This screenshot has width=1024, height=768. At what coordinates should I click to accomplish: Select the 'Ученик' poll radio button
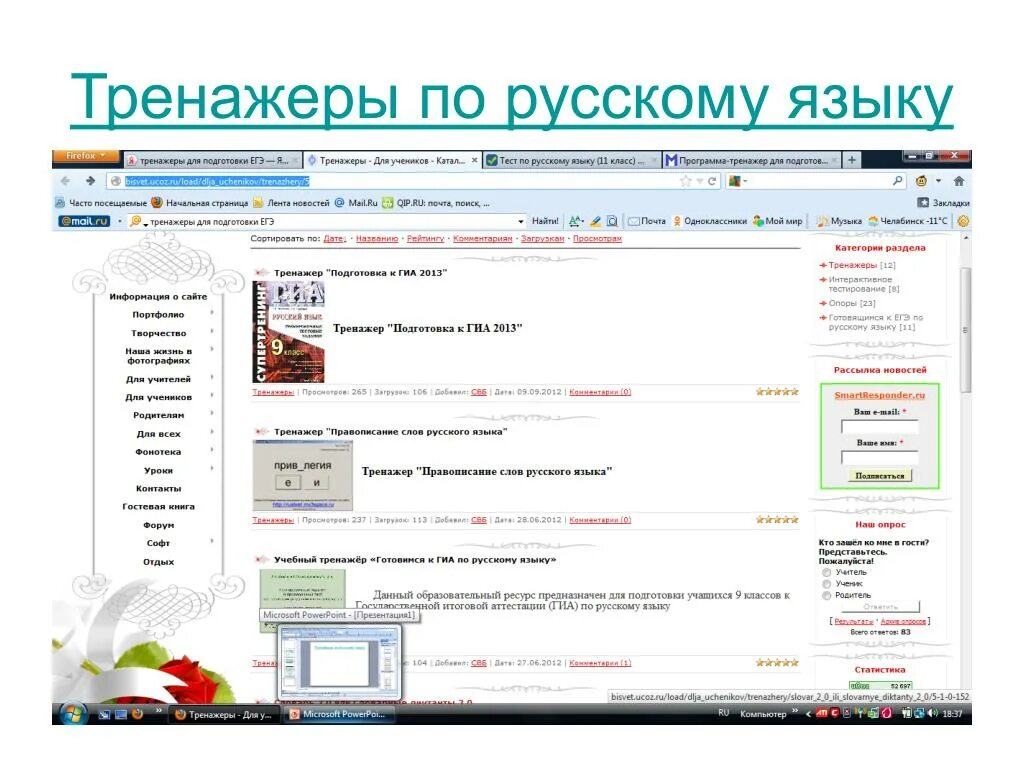pos(826,584)
